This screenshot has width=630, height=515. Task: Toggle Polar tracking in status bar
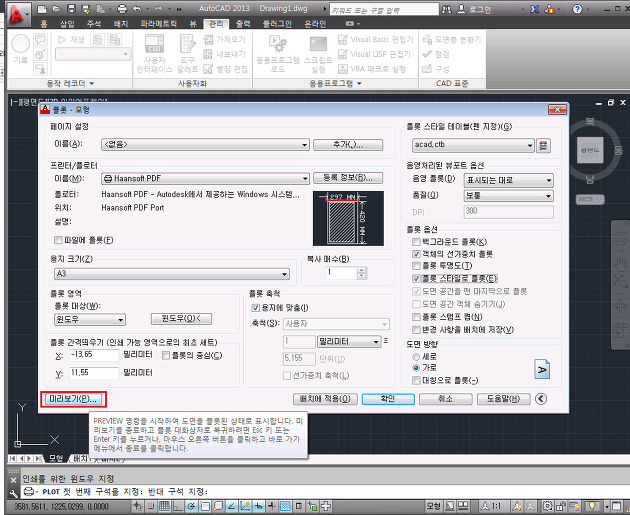[x=191, y=506]
